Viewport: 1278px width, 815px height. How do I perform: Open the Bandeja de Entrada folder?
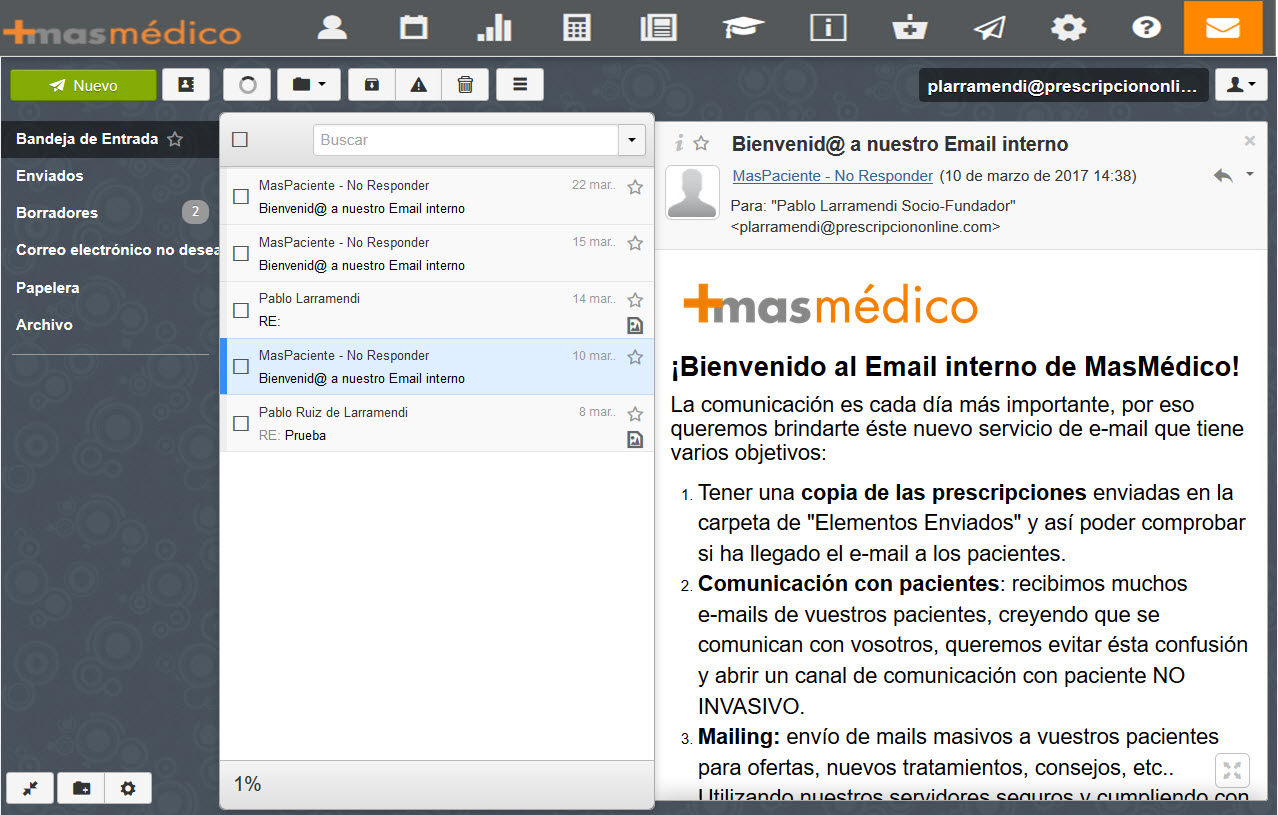pyautogui.click(x=87, y=139)
